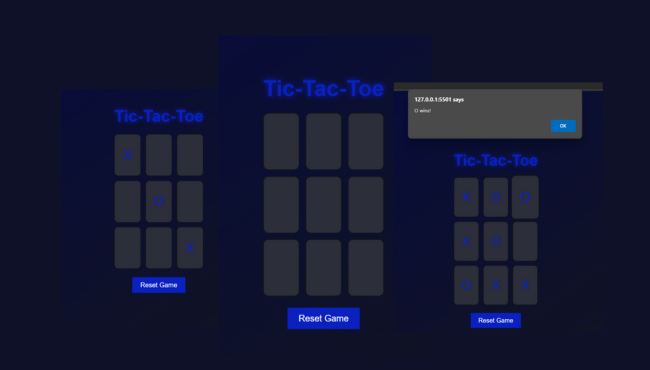Click the X in the left board's top-left cell
This screenshot has width=650, height=370.
[128, 155]
